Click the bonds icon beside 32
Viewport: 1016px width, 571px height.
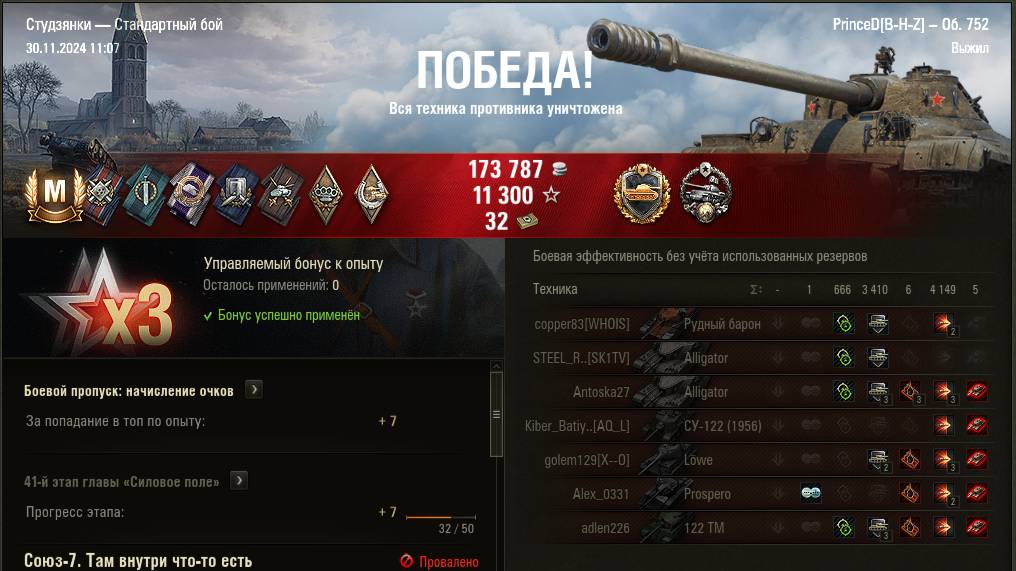527,222
